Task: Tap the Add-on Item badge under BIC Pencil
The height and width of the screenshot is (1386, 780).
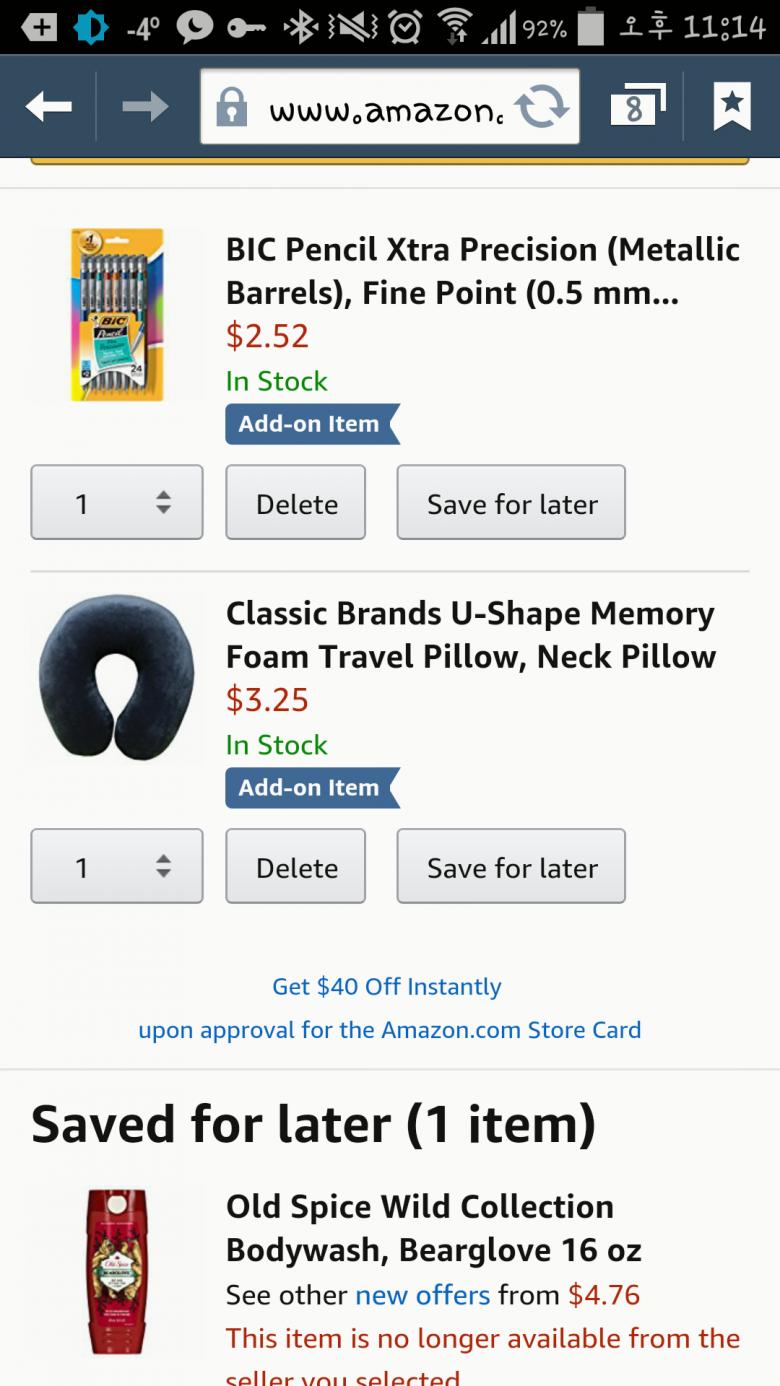Action: point(311,424)
